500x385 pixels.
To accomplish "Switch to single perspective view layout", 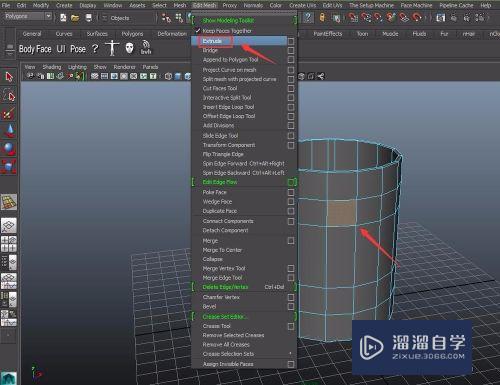I will [9, 226].
